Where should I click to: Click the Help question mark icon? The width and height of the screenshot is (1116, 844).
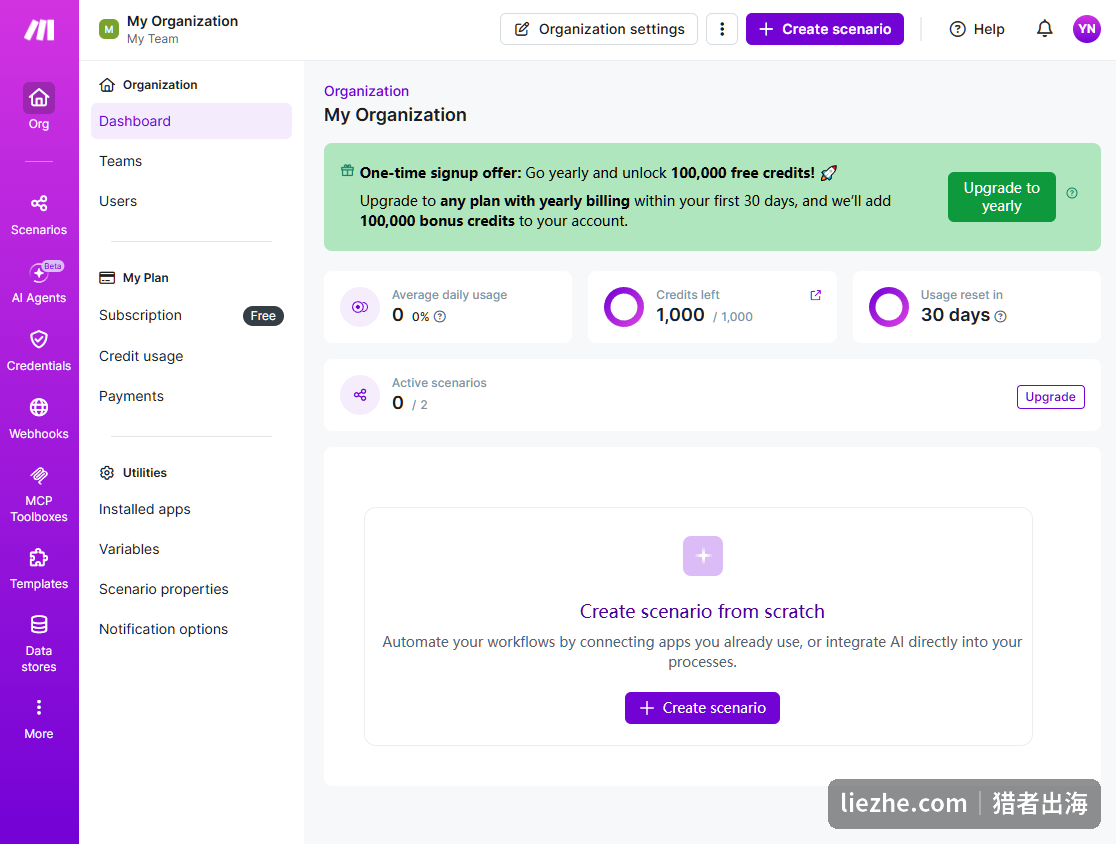[x=957, y=29]
